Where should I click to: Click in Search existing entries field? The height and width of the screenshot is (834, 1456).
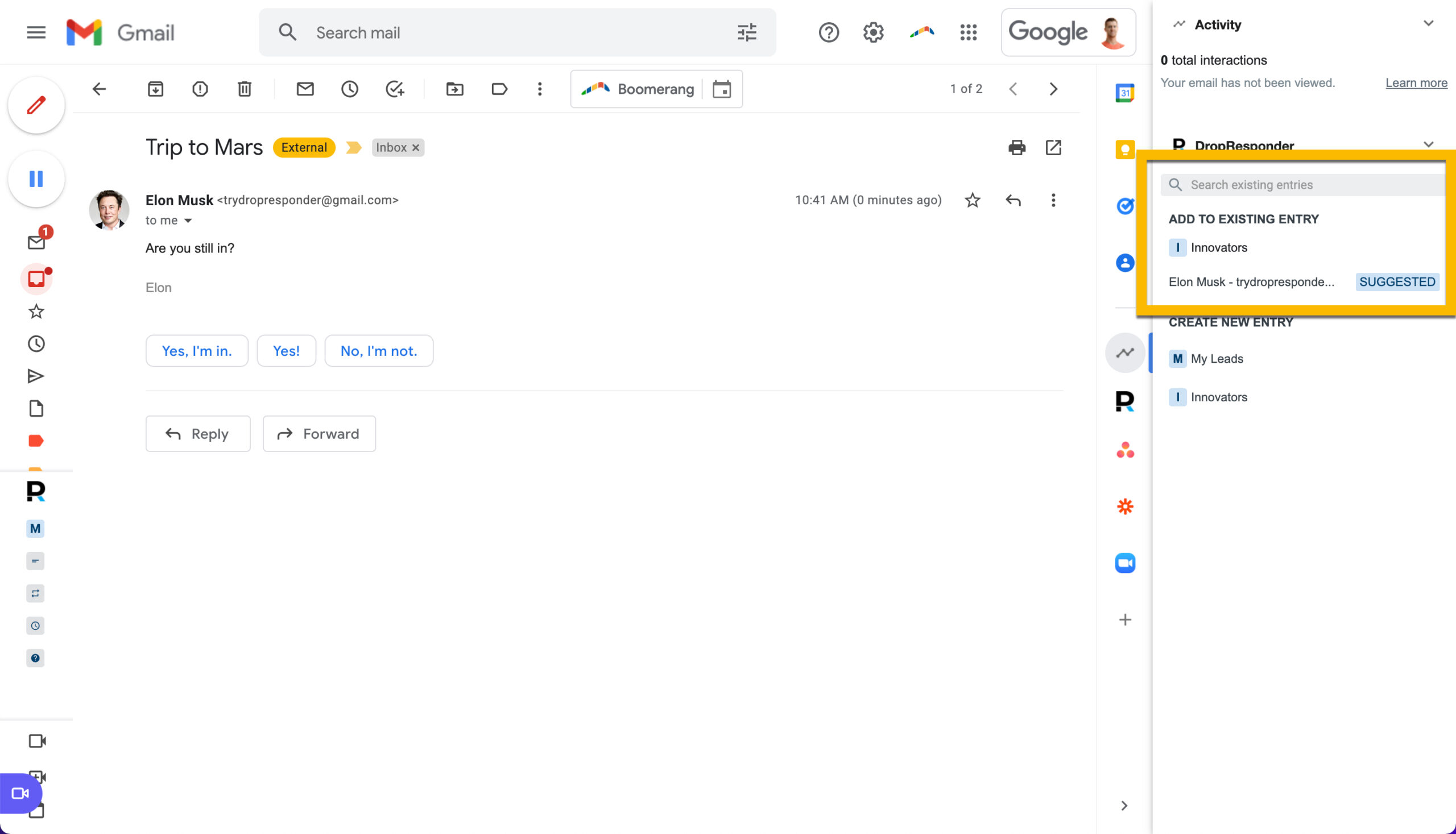[x=1302, y=185]
